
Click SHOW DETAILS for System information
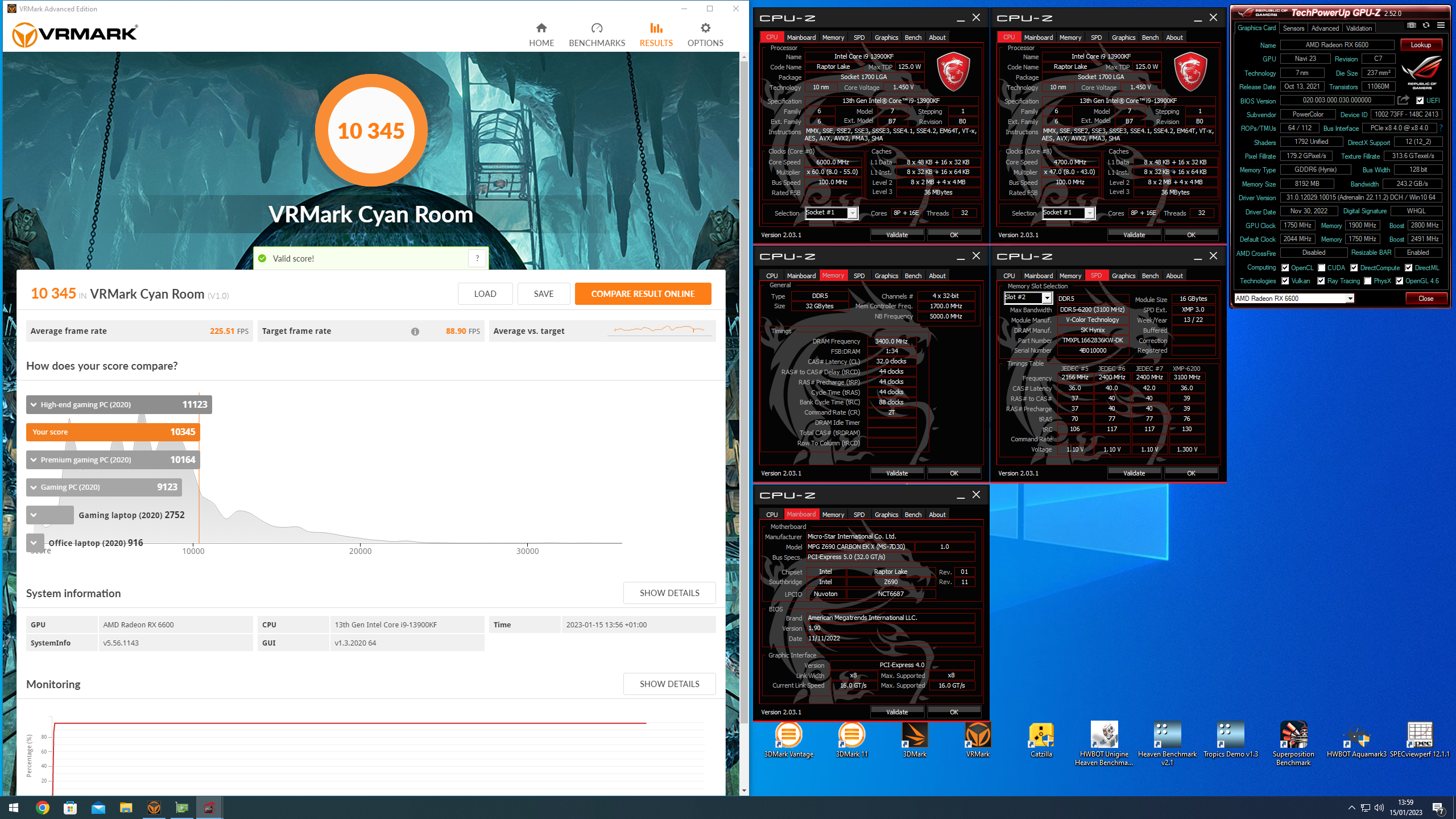[669, 593]
